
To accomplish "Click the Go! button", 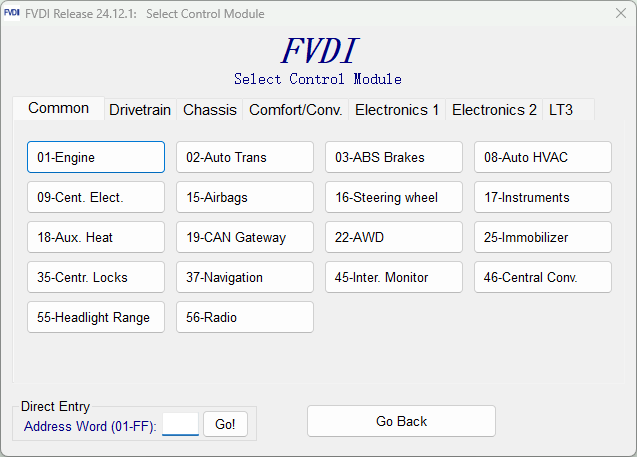I will pyautogui.click(x=225, y=425).
